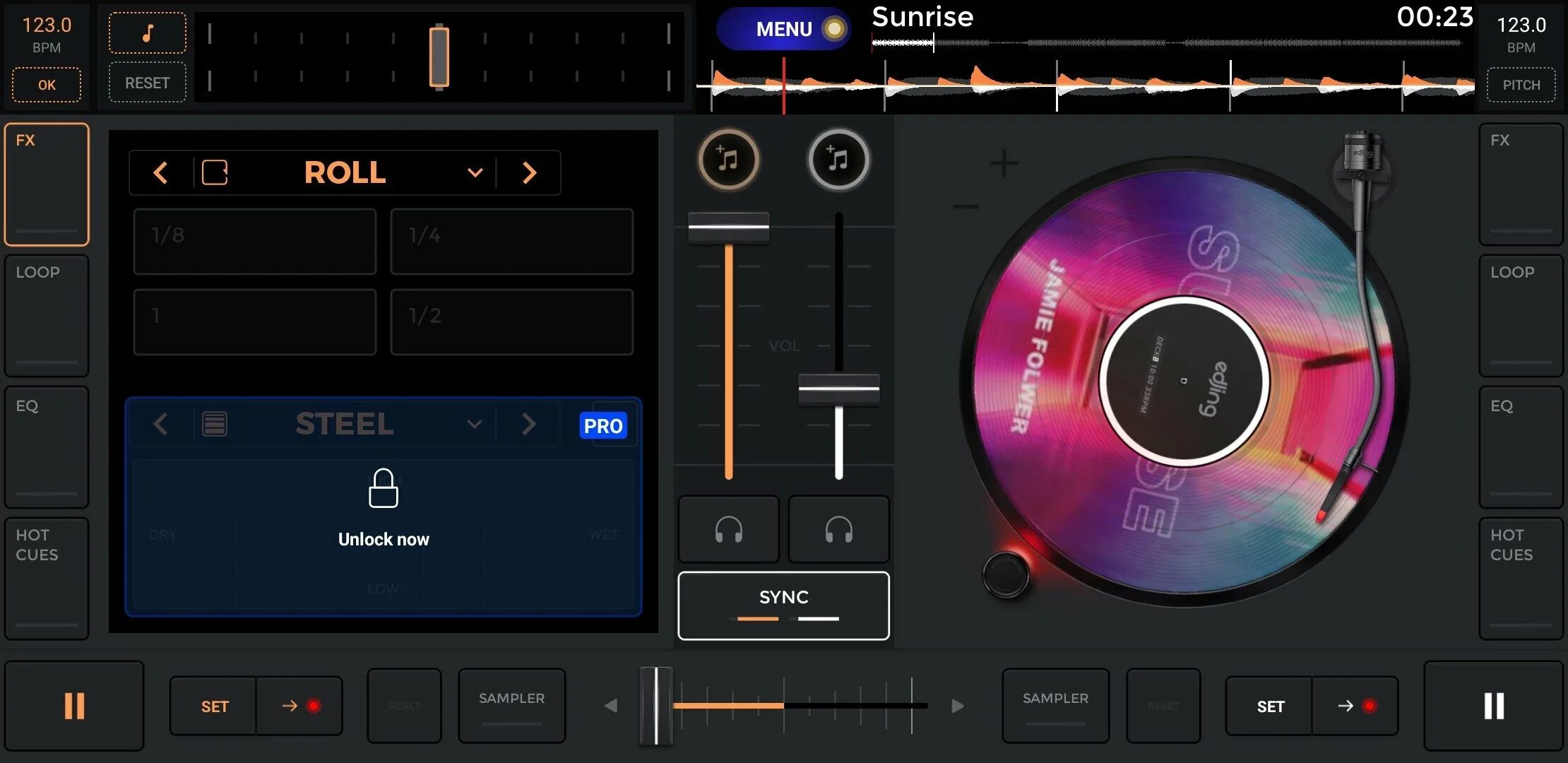The height and width of the screenshot is (763, 1568).
Task: Pause the left deck
Action: point(74,705)
